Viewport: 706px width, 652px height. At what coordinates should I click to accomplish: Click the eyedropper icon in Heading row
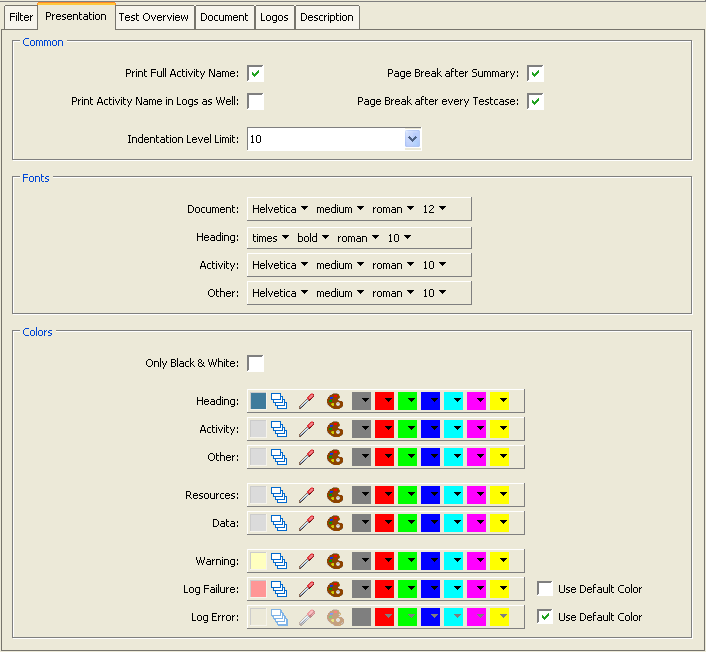[x=307, y=401]
